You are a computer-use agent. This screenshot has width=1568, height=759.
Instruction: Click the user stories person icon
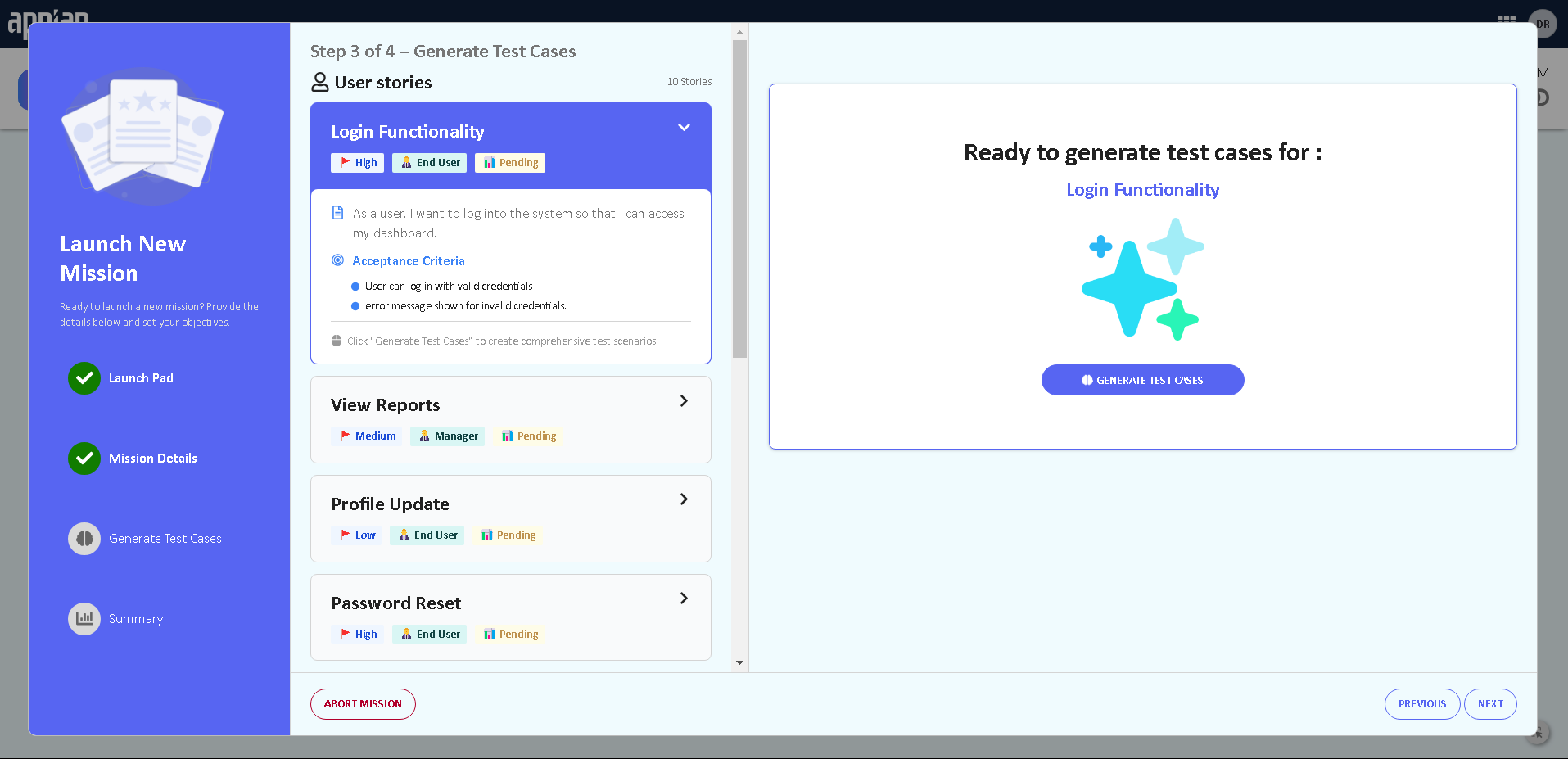click(320, 83)
